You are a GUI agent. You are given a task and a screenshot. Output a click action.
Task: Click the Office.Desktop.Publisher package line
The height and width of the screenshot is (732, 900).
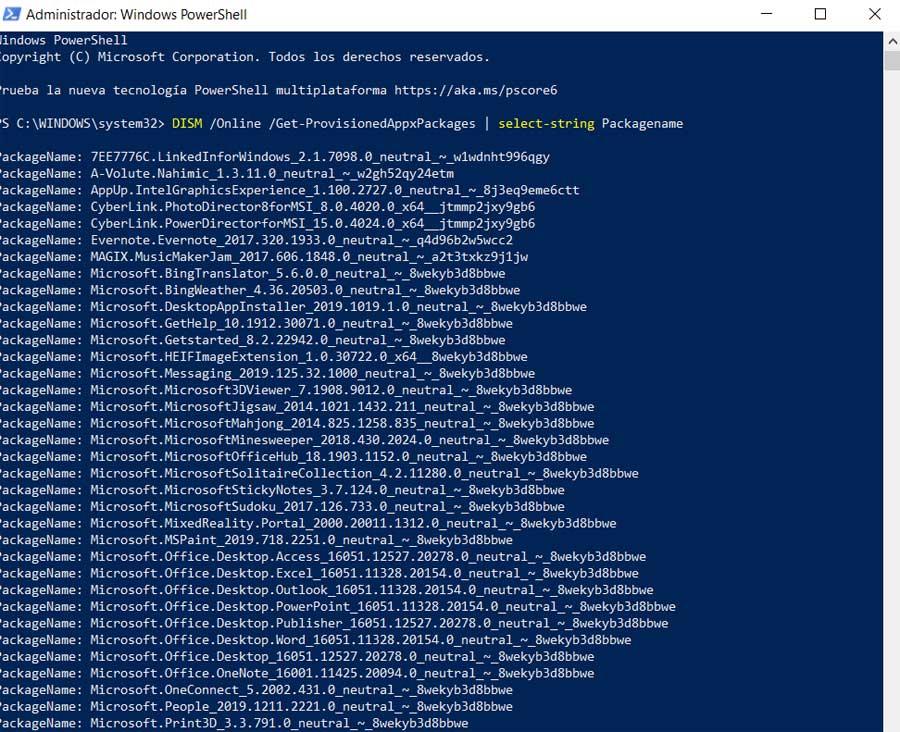(x=334, y=623)
